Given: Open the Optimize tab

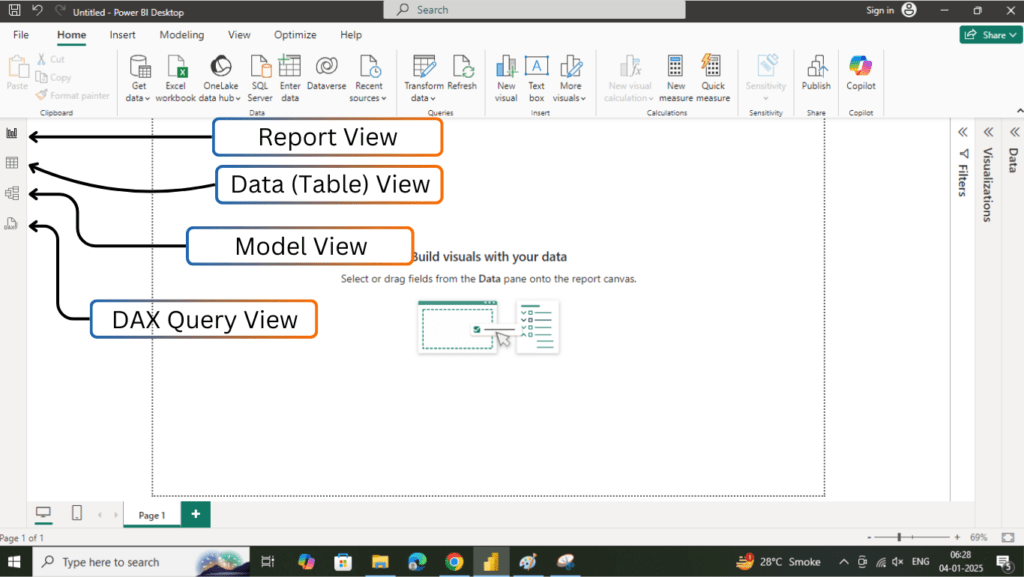Looking at the screenshot, I should coord(295,35).
